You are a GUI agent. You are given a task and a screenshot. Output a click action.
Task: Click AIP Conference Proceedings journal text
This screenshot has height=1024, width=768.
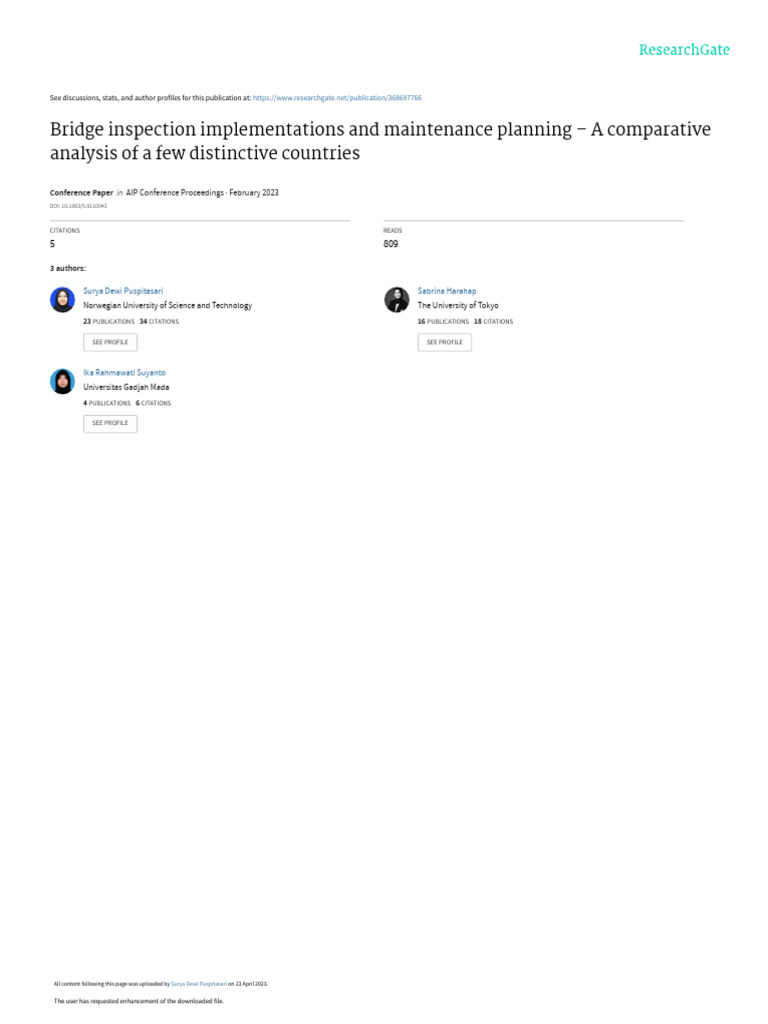pyautogui.click(x=174, y=193)
